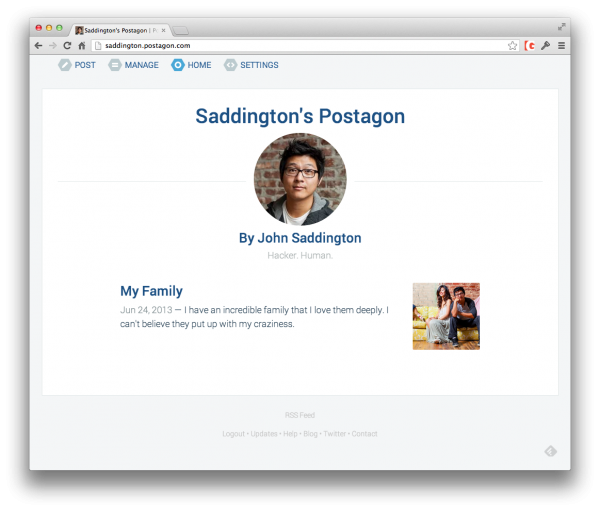Click the fullscreen arrows icon in the title bar
This screenshot has width=600, height=511.
pos(561,27)
